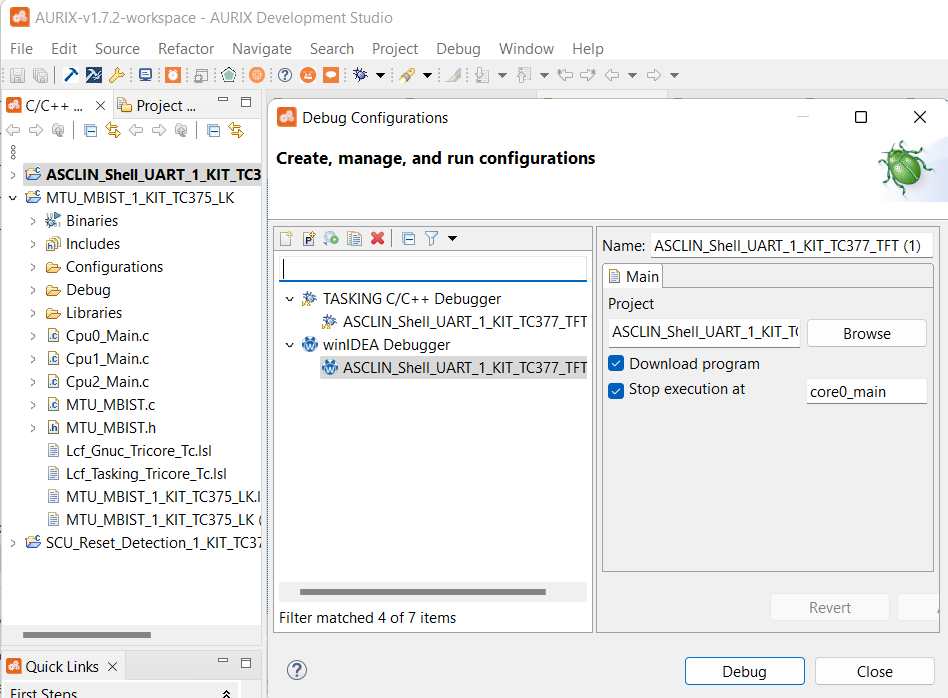Disable the Stop execution at option
The image size is (948, 698).
pyautogui.click(x=617, y=391)
